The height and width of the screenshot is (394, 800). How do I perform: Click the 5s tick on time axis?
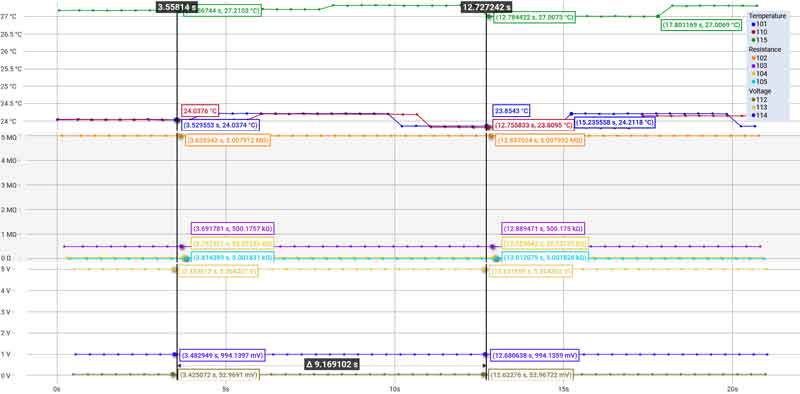click(x=225, y=388)
